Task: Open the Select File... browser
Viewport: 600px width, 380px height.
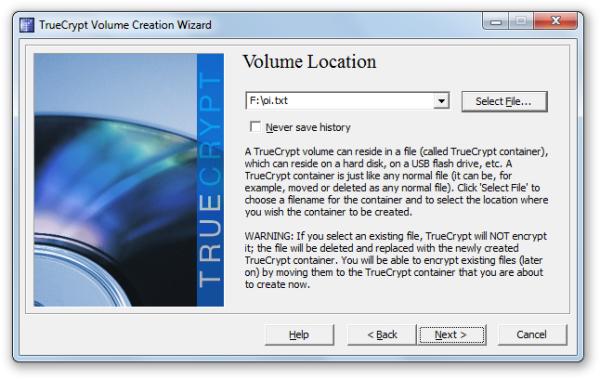Action: tap(504, 101)
